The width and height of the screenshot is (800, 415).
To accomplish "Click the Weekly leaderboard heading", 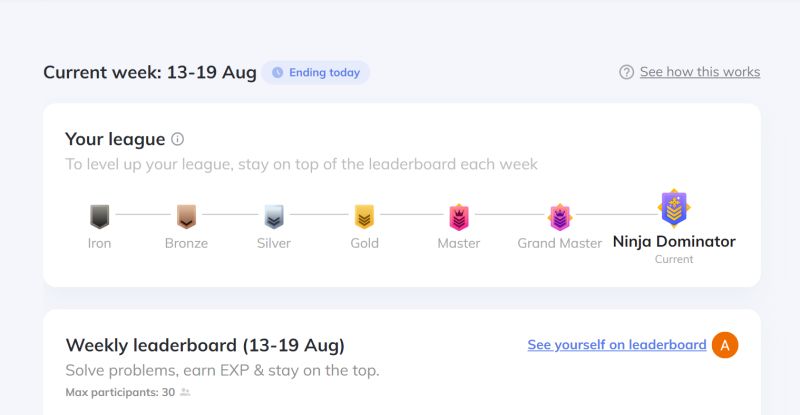I will tap(205, 345).
